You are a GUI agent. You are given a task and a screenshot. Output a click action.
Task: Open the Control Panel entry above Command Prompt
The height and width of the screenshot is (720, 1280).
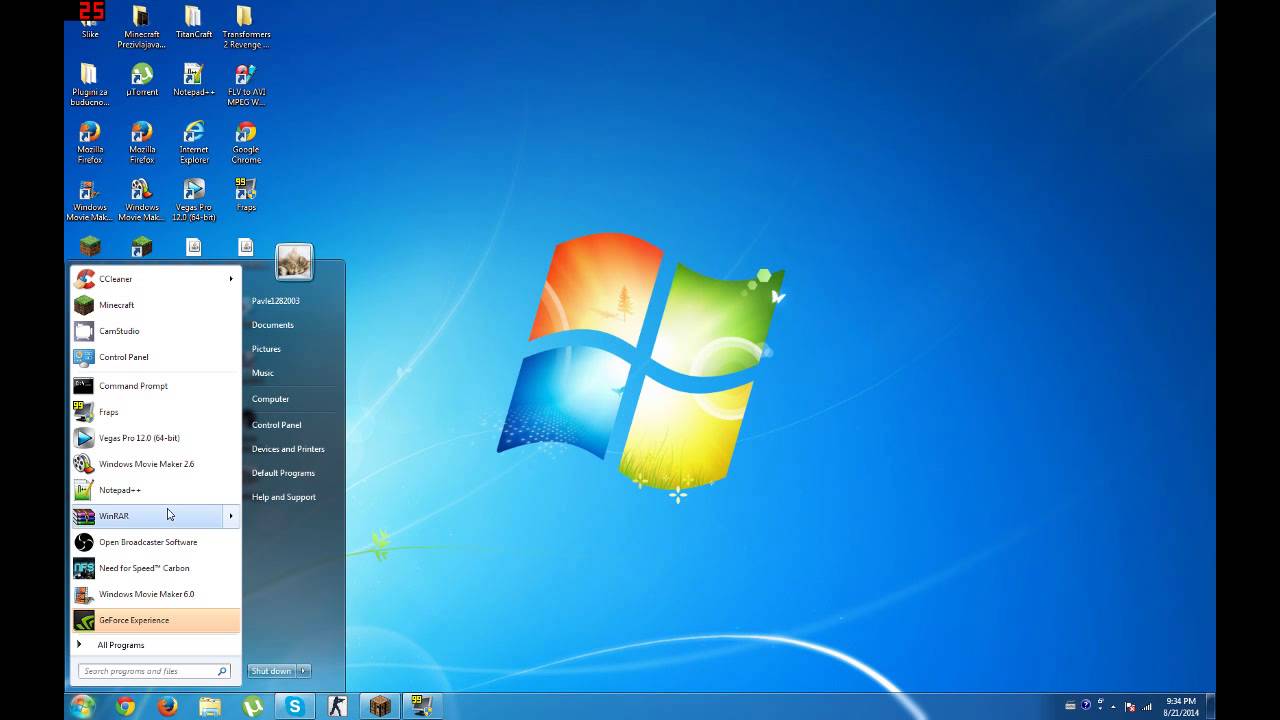(156, 357)
